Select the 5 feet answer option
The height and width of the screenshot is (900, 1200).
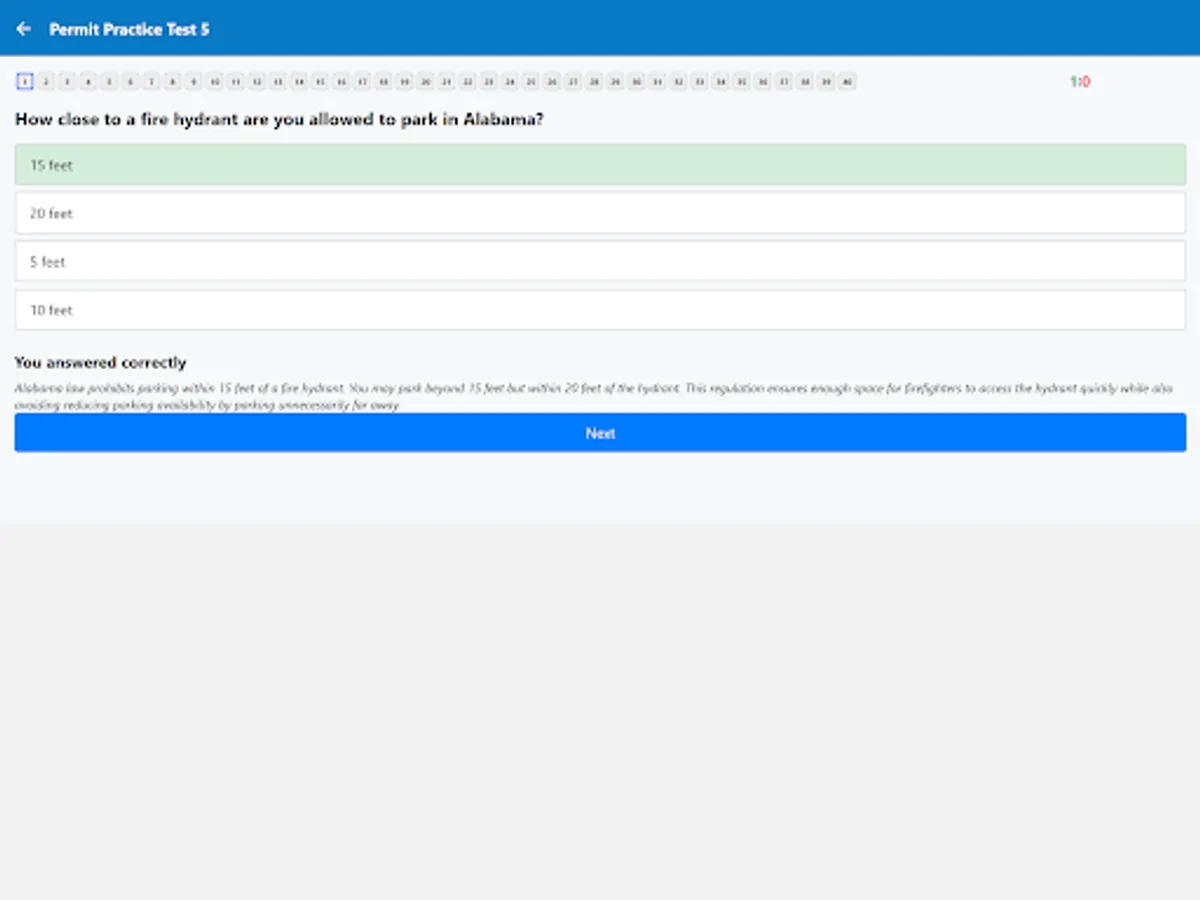[x=600, y=261]
